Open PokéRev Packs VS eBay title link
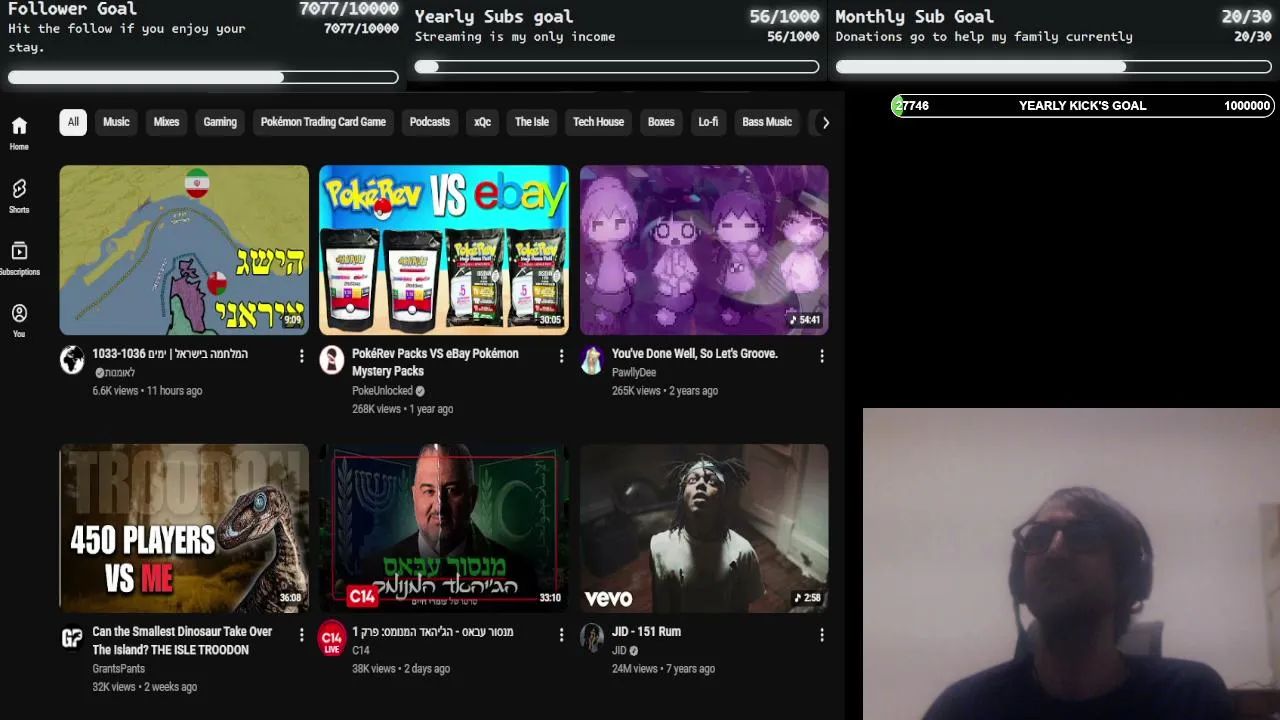 [x=435, y=362]
